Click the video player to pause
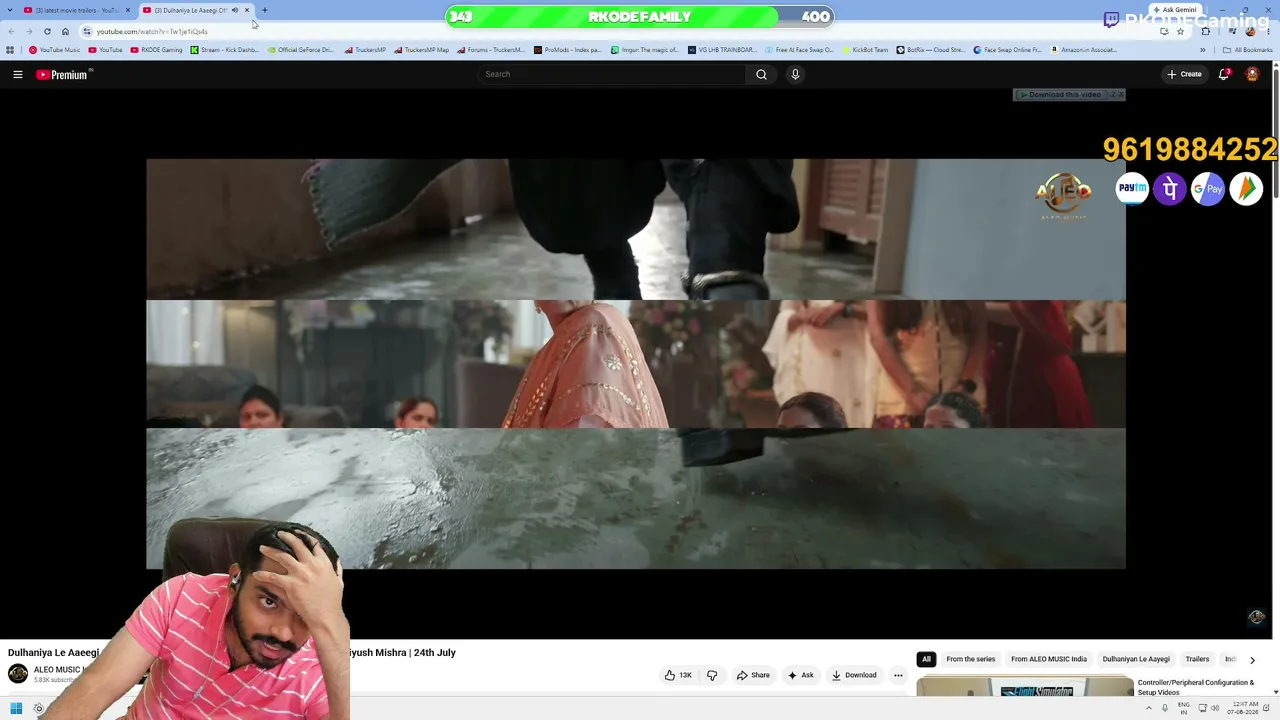 (636, 364)
